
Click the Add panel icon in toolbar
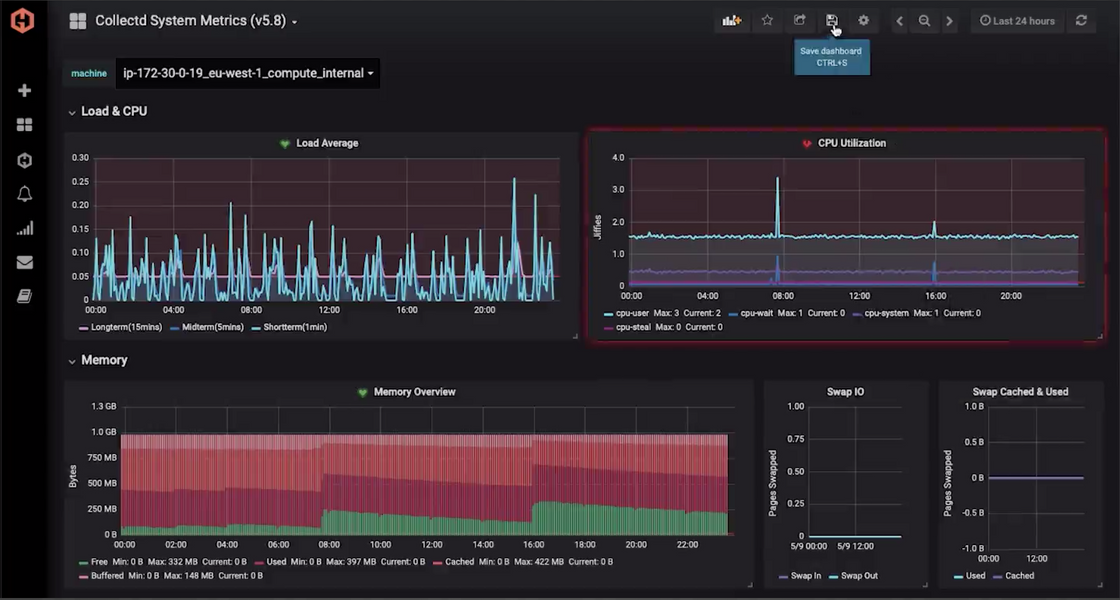coord(732,21)
